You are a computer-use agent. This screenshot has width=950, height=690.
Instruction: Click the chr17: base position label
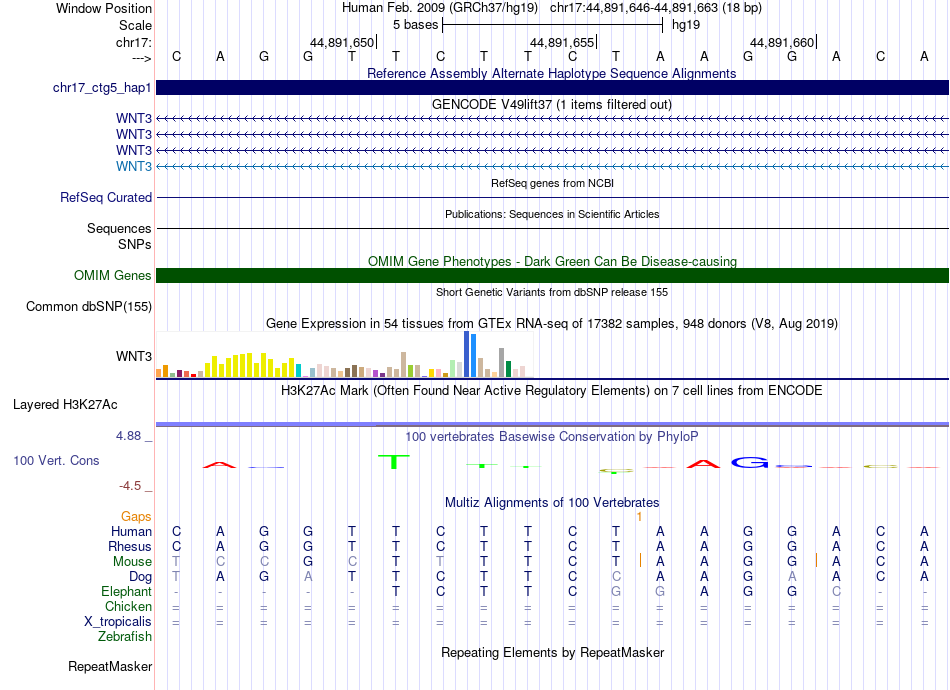(x=134, y=42)
